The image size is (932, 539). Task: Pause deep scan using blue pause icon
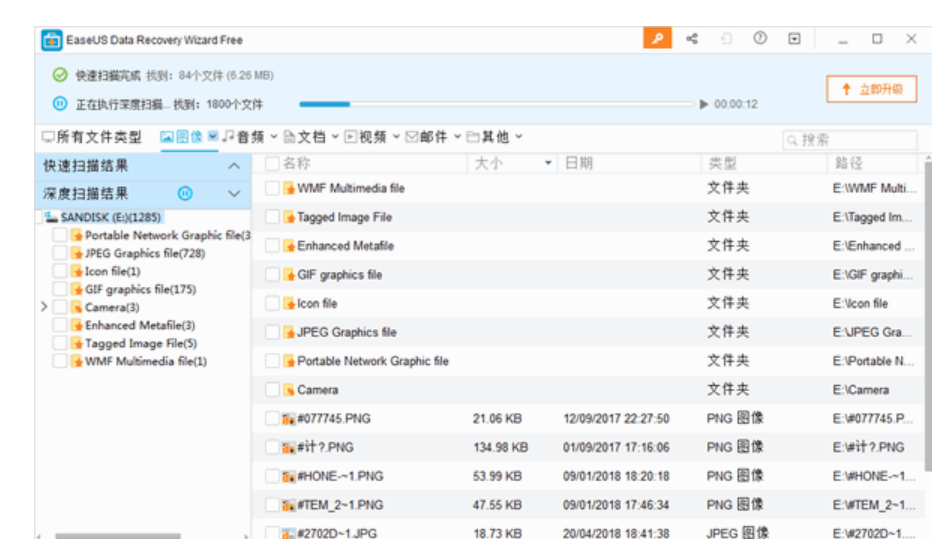pos(60,104)
